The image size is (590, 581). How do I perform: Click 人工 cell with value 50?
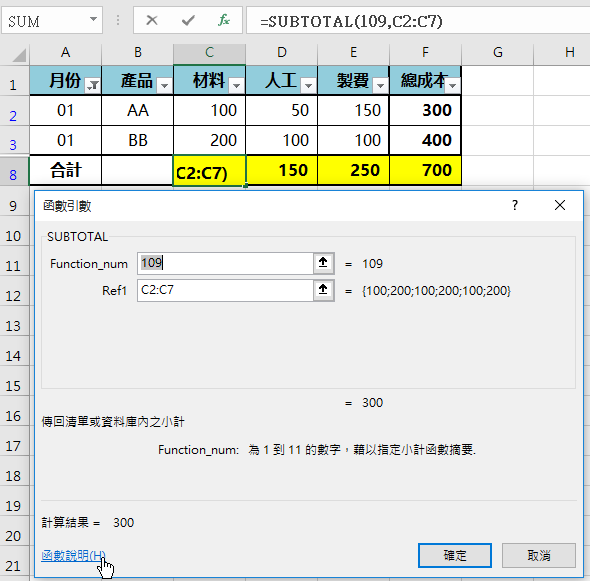tap(281, 110)
